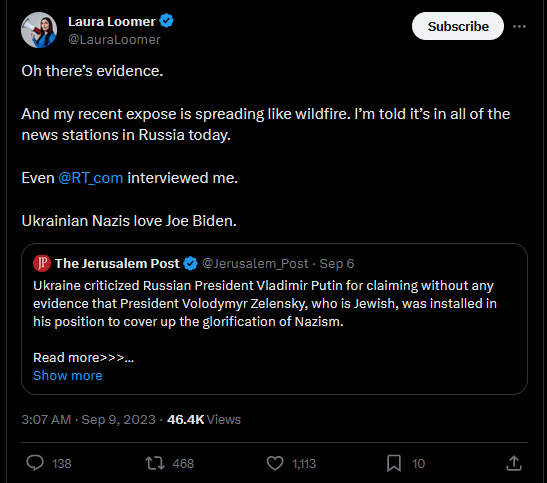Viewport: 547px width, 483px height.
Task: Open the three-dot more options menu
Action: coord(519,26)
